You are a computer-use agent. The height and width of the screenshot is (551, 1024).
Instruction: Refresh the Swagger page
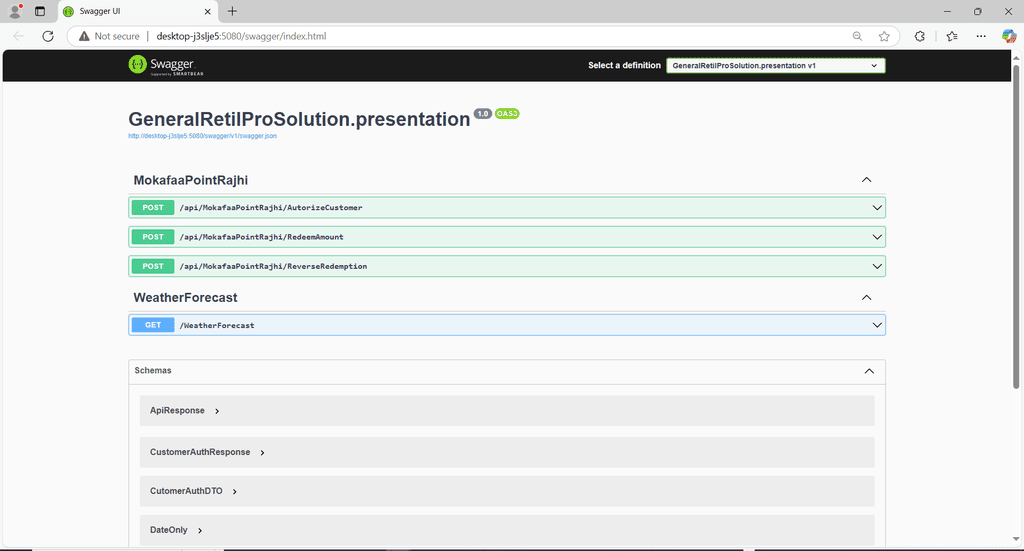(48, 36)
